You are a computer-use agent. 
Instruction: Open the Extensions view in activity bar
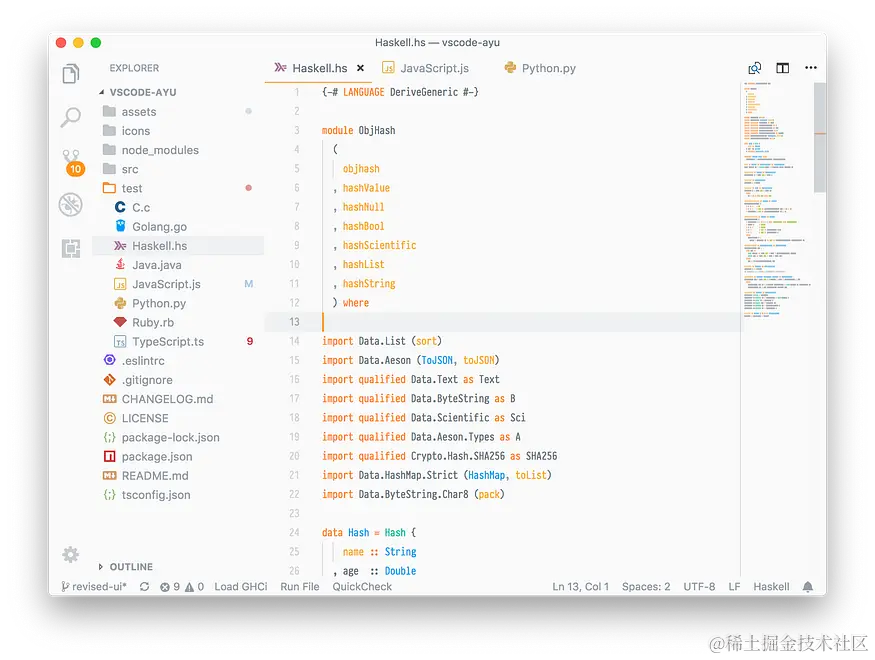pos(71,248)
